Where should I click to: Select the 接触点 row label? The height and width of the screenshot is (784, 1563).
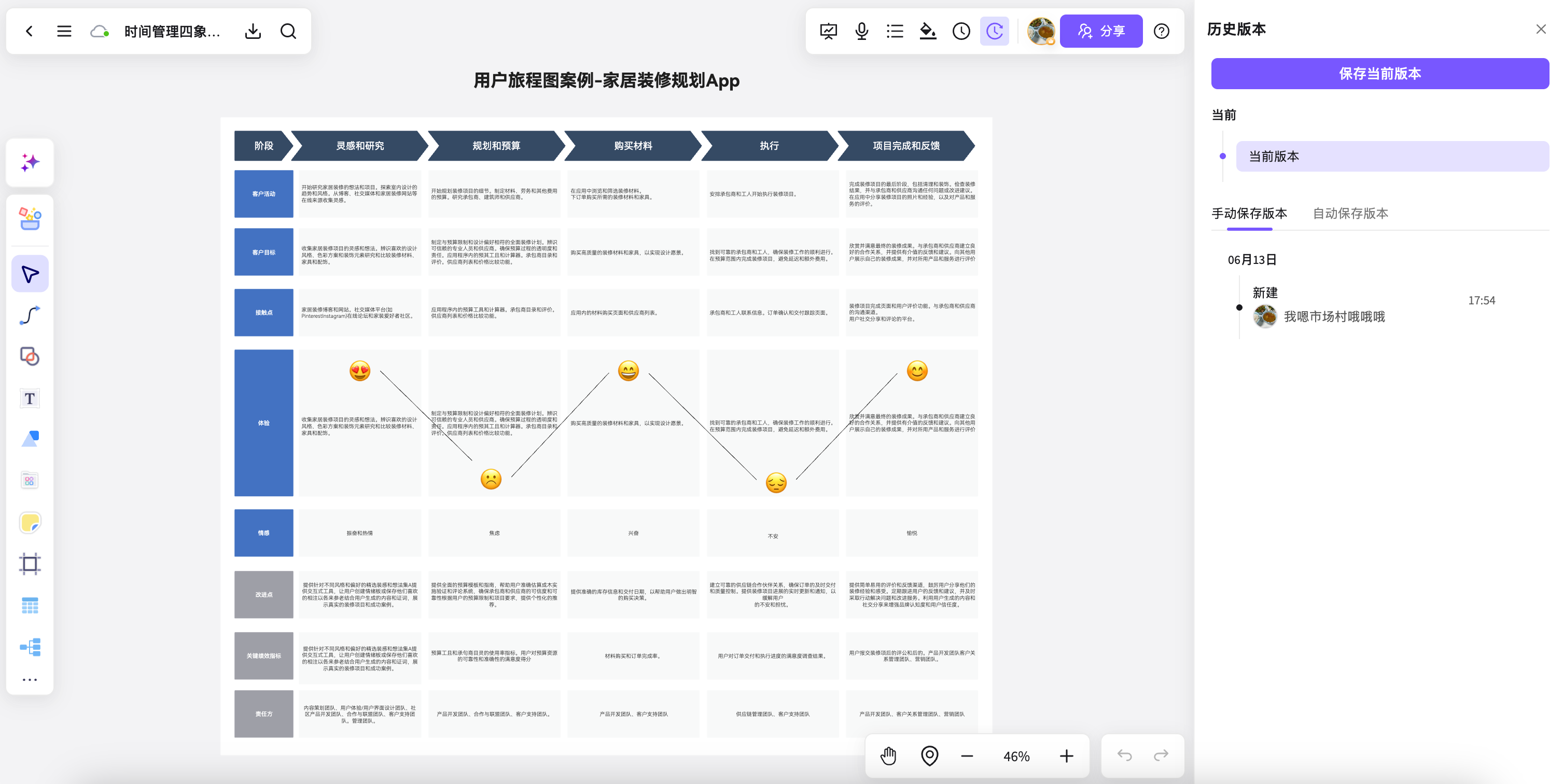pos(263,313)
